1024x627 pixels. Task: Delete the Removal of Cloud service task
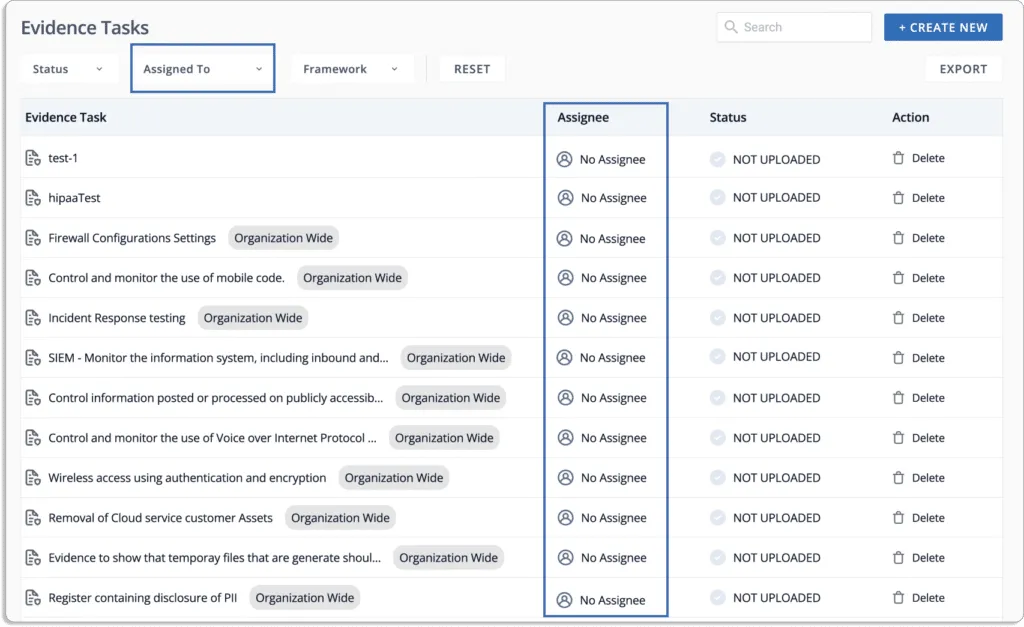click(919, 518)
